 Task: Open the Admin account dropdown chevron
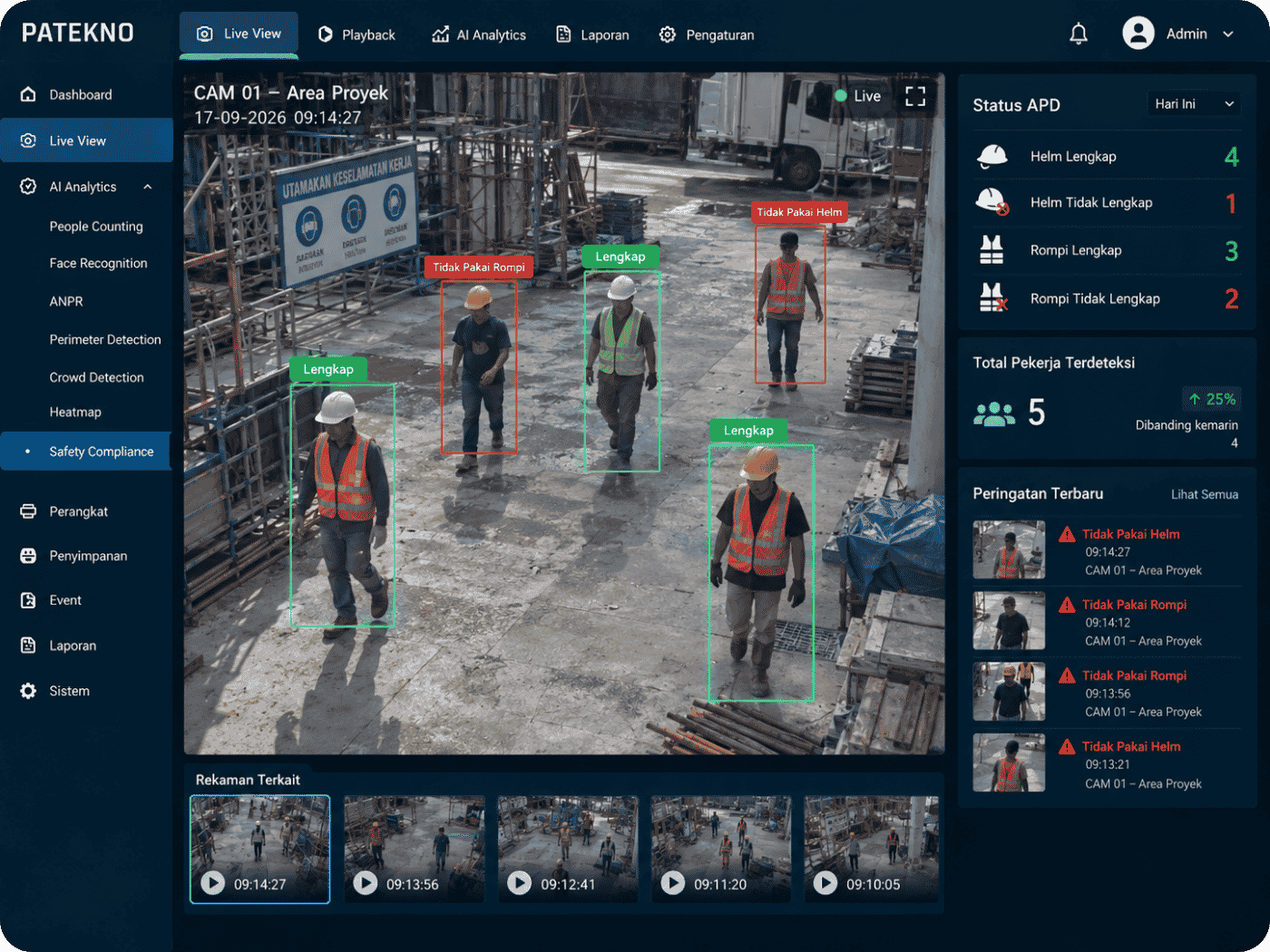coord(1228,34)
